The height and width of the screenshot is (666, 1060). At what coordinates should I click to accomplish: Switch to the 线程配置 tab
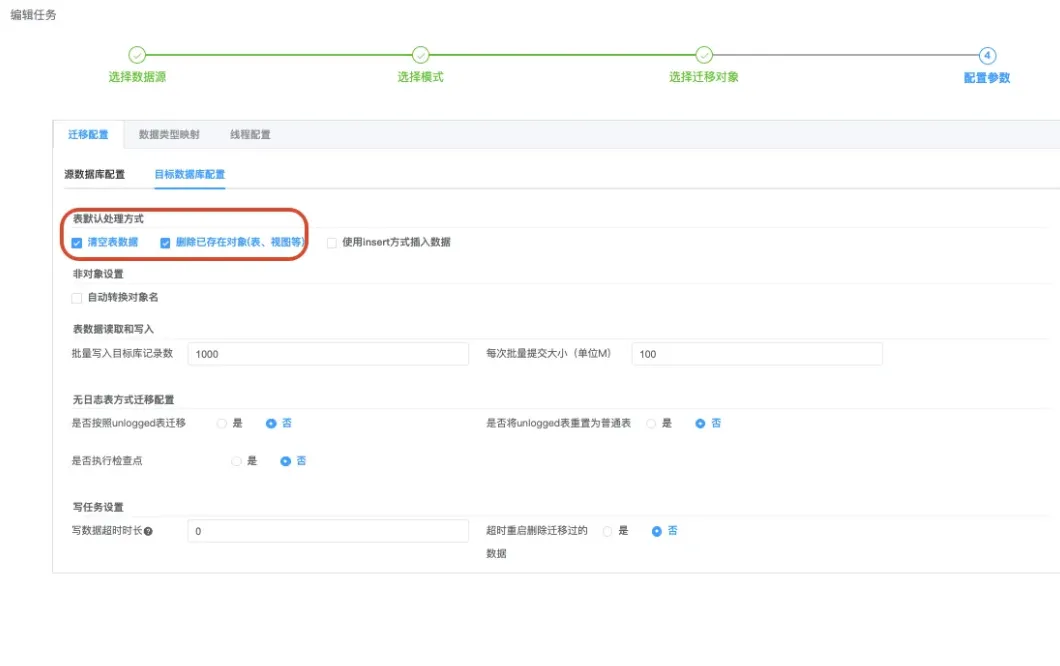(250, 135)
